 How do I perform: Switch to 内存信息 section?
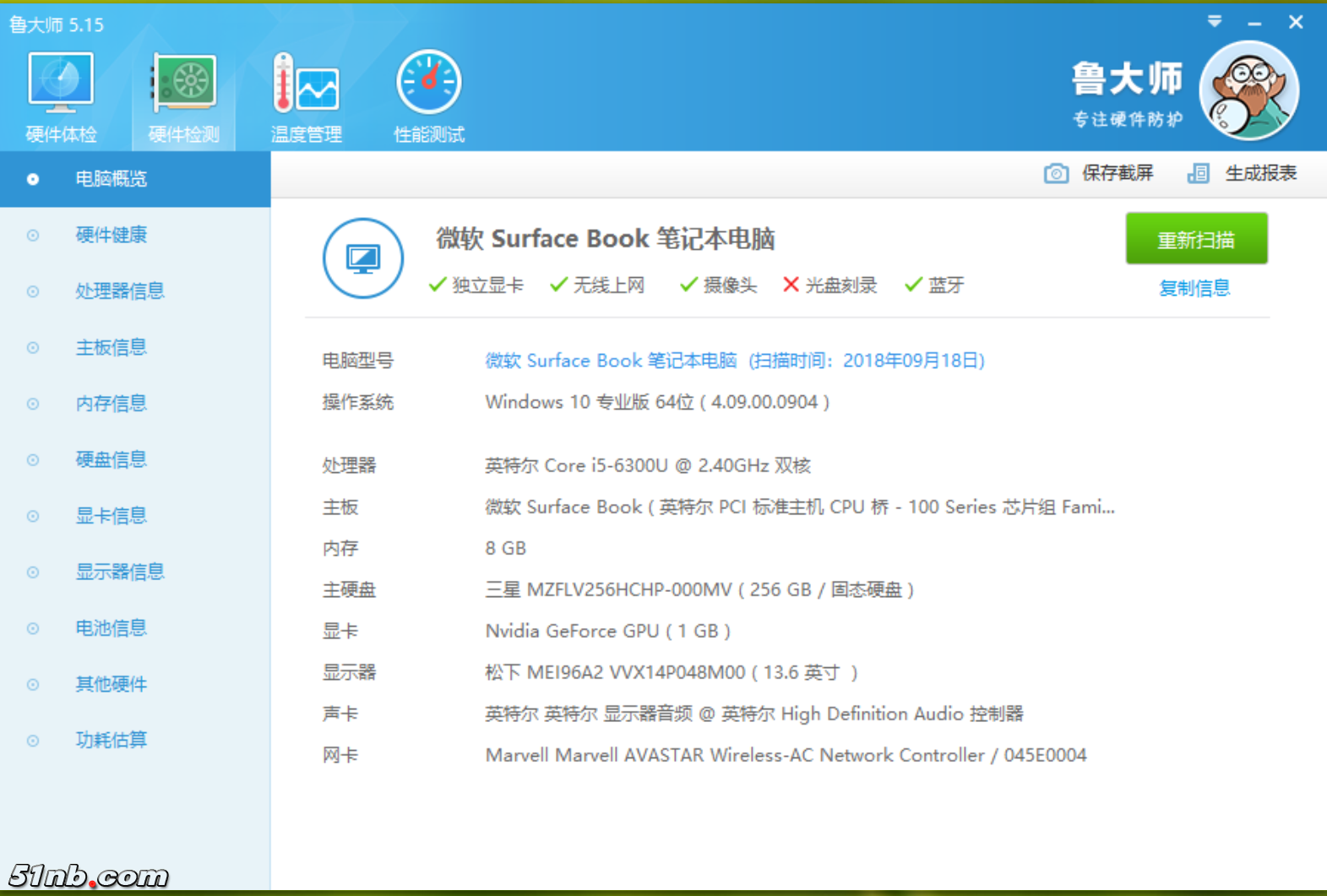click(111, 404)
